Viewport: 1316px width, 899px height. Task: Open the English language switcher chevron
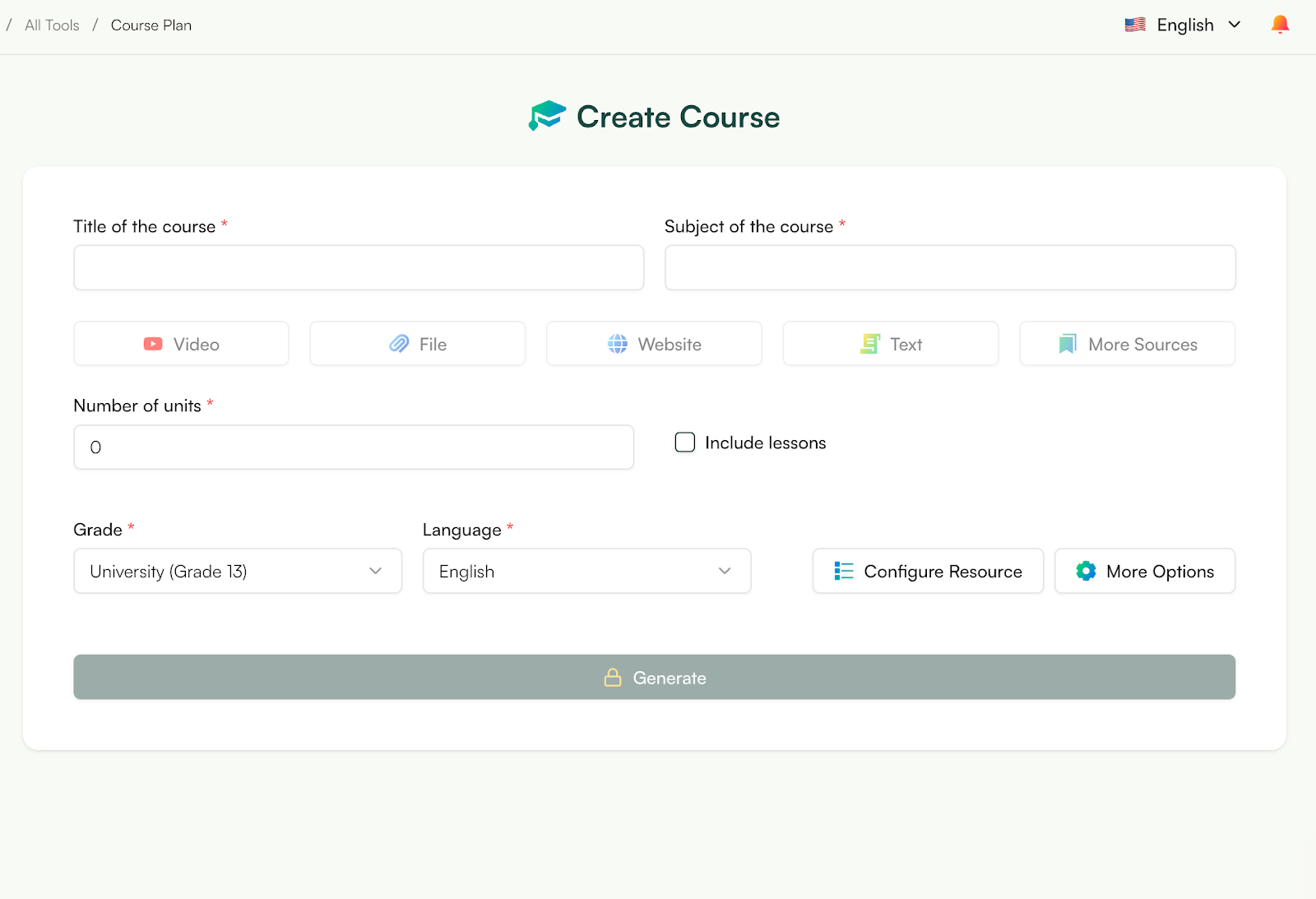coord(1235,24)
